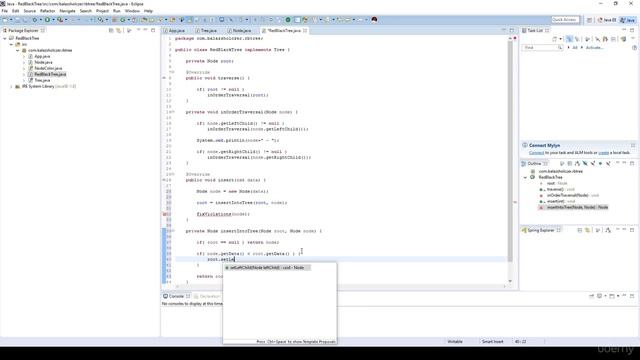Click Open Perspective icon near Quick Access
This screenshot has height=360, width=640.
tap(589, 20)
